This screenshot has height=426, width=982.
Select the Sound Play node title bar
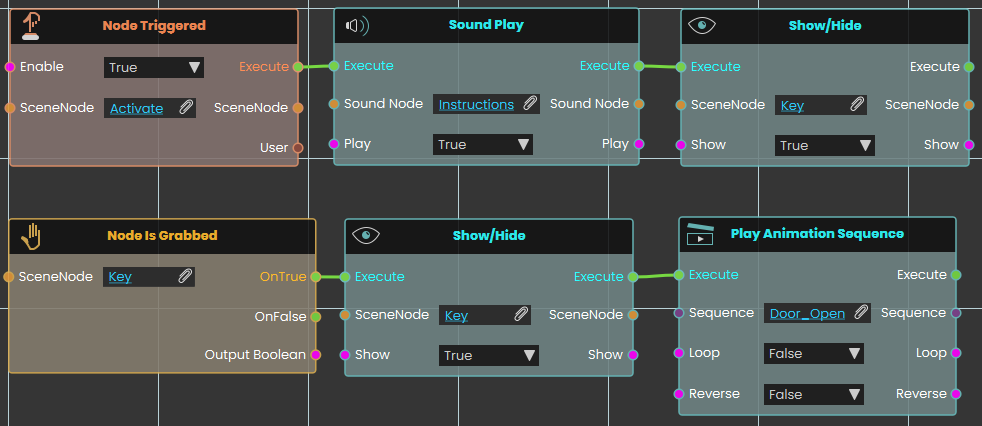click(486, 26)
